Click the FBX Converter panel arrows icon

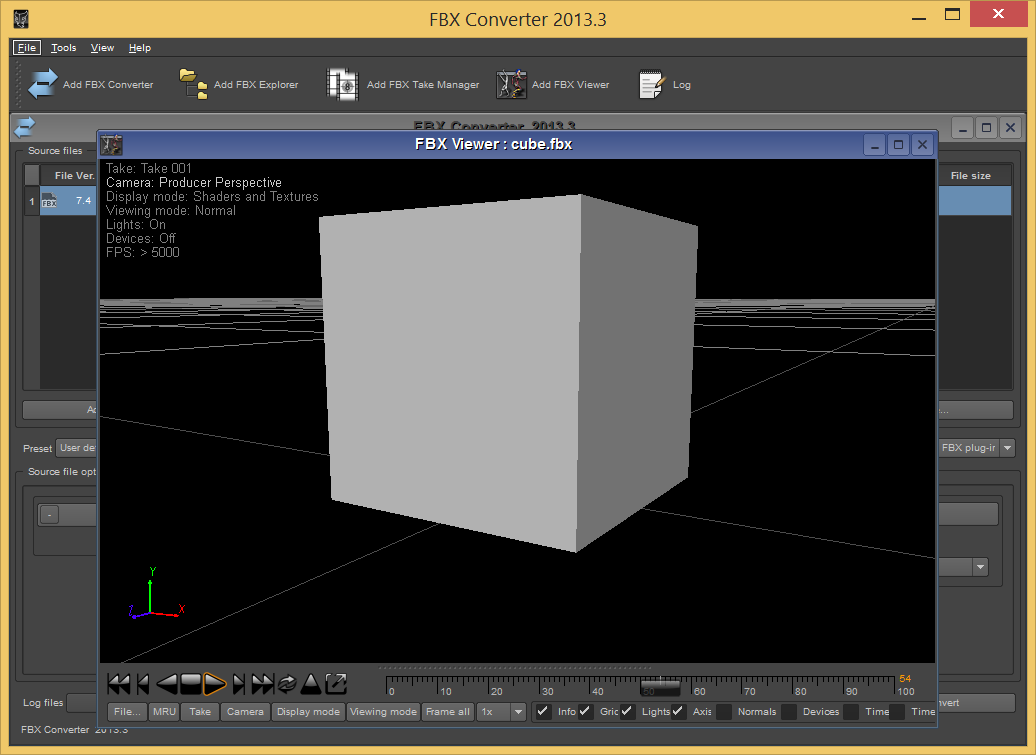(x=24, y=126)
